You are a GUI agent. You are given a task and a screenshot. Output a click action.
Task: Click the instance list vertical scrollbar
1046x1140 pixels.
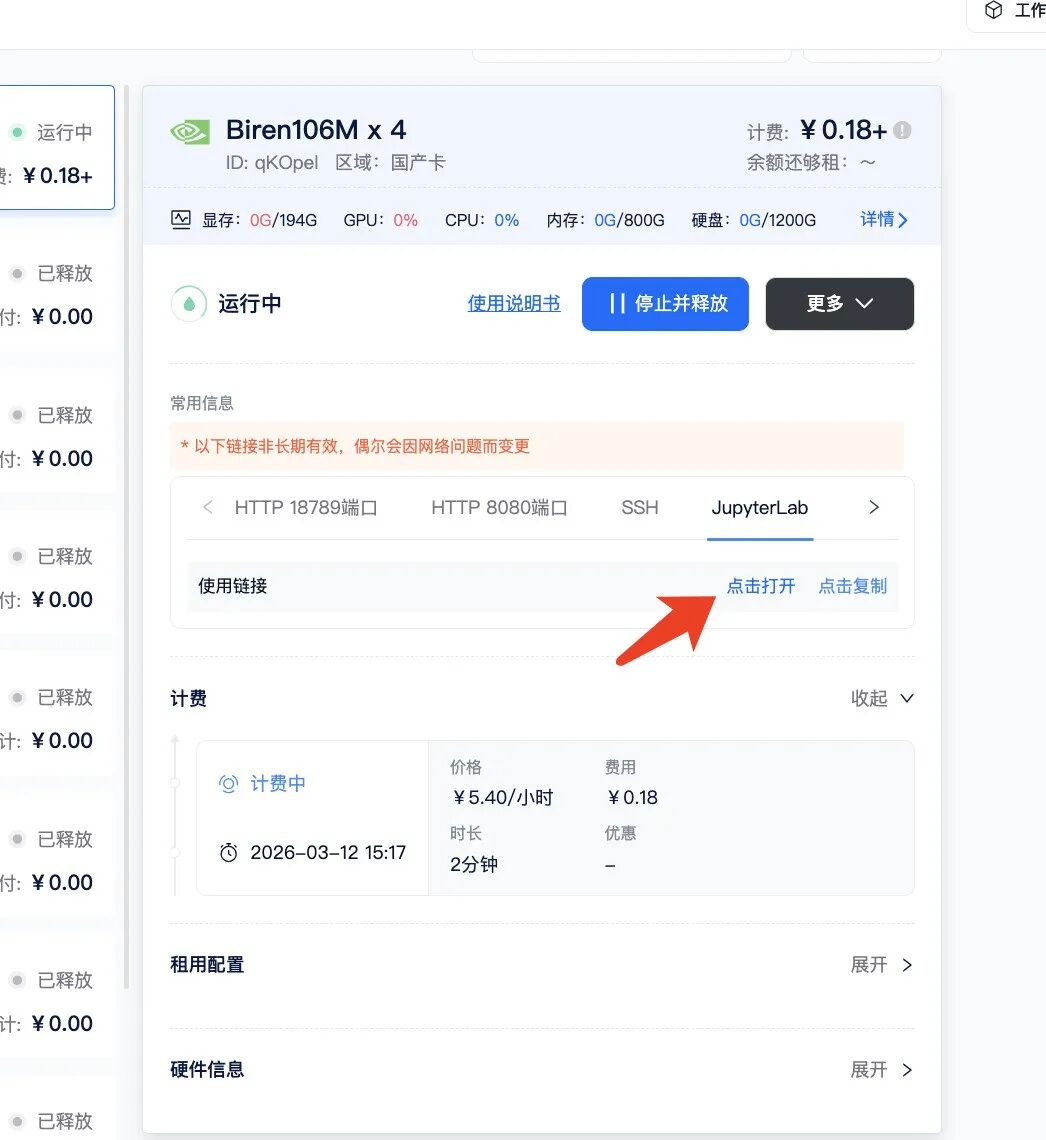click(x=126, y=538)
